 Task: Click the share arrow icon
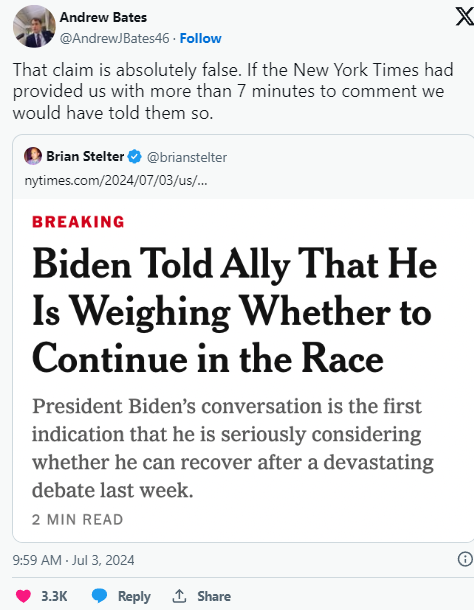click(179, 596)
